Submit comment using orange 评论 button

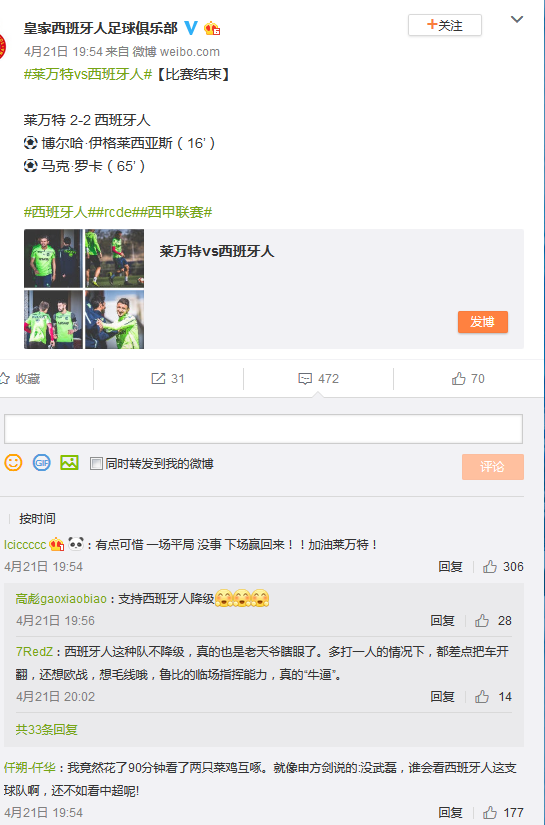(493, 467)
